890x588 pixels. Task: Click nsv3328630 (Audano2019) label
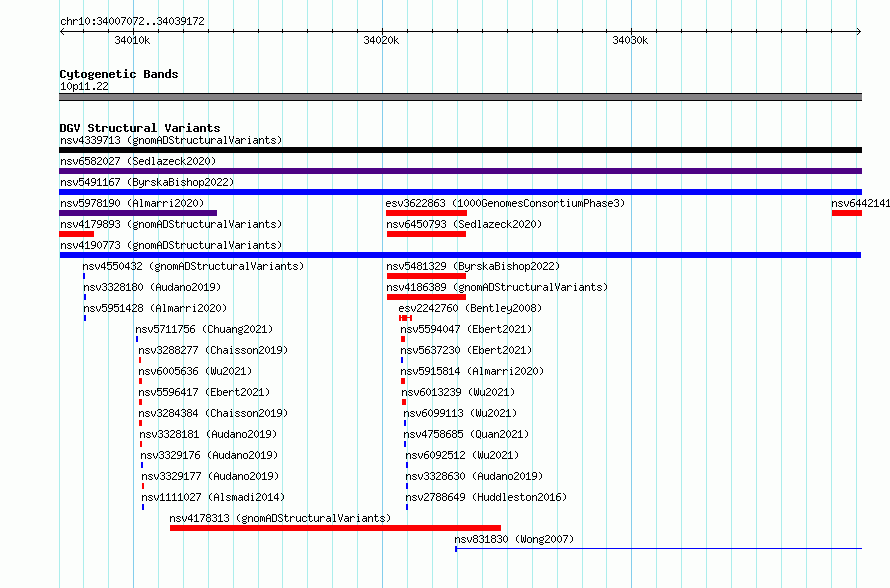coord(474,476)
